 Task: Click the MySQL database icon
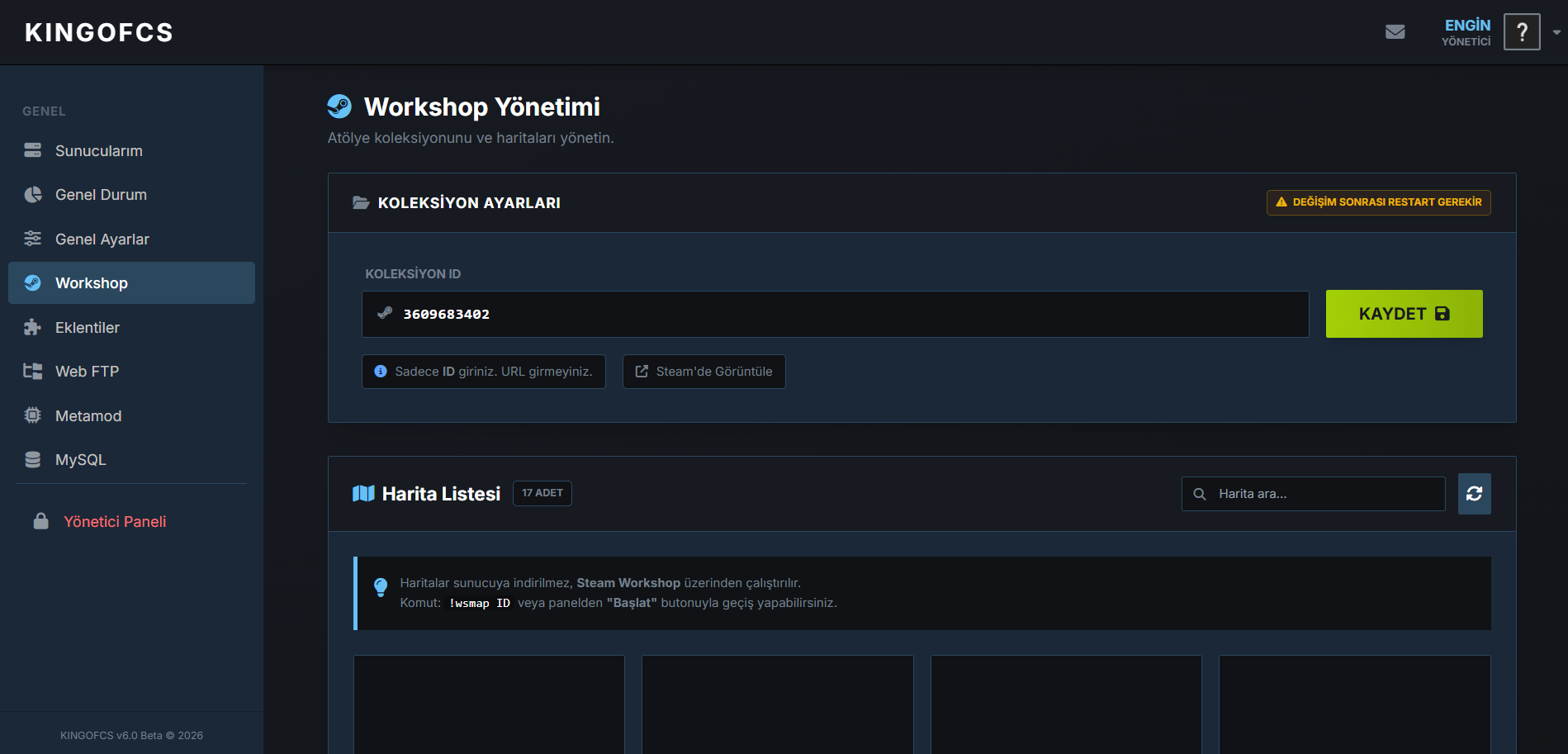33,459
